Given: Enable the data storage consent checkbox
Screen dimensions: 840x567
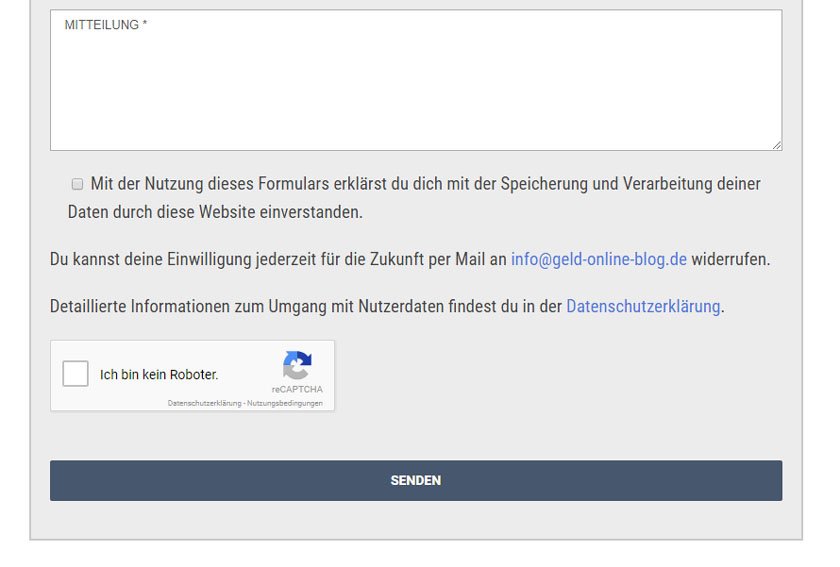Looking at the screenshot, I should (x=77, y=184).
